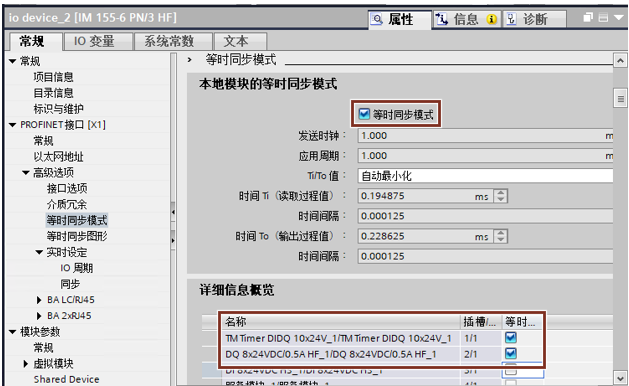Screen dimensions: 629x386
Task: Click the panel layout icon at top right
Action: point(603,18)
